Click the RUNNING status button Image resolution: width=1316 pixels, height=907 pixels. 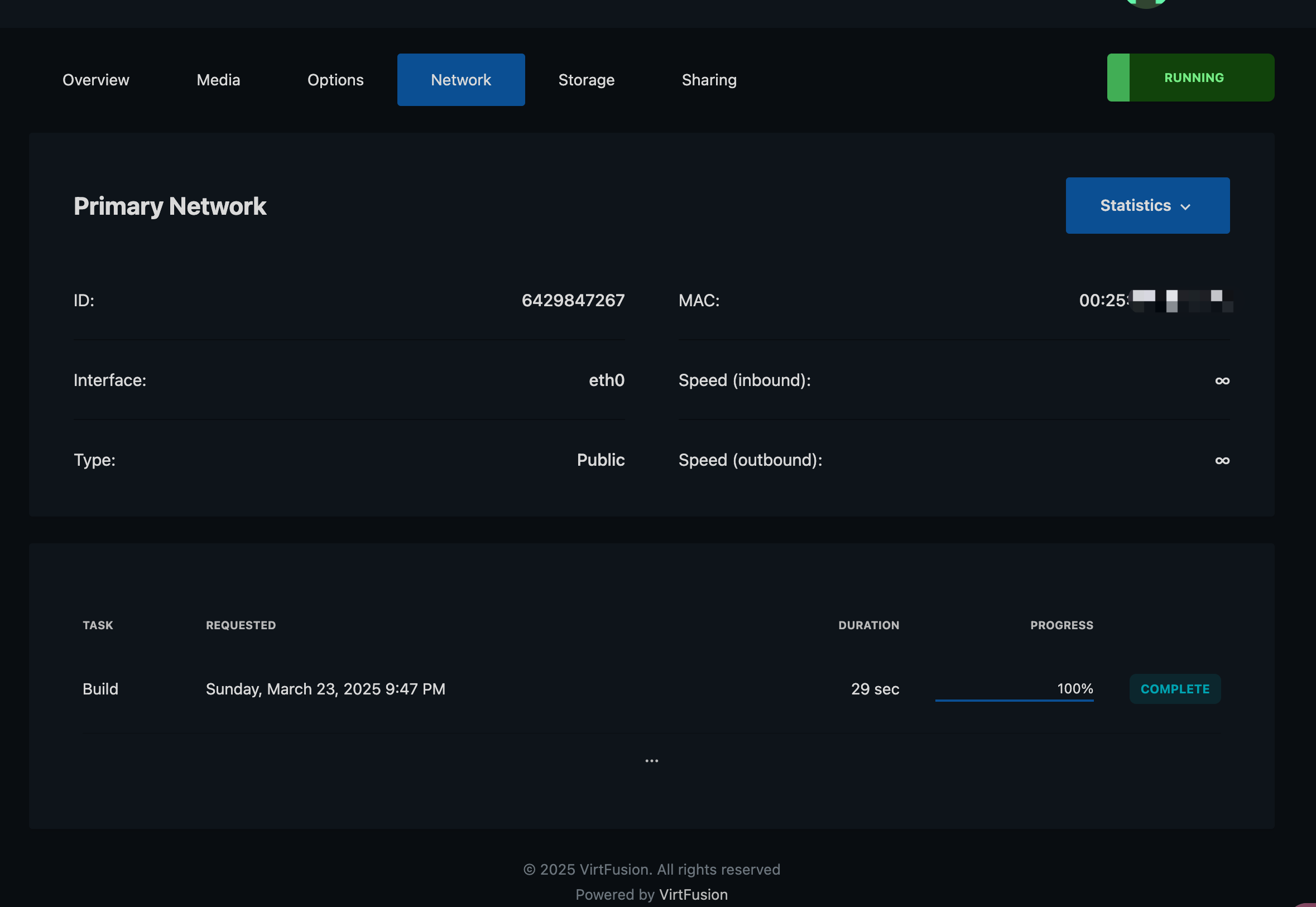pos(1190,78)
